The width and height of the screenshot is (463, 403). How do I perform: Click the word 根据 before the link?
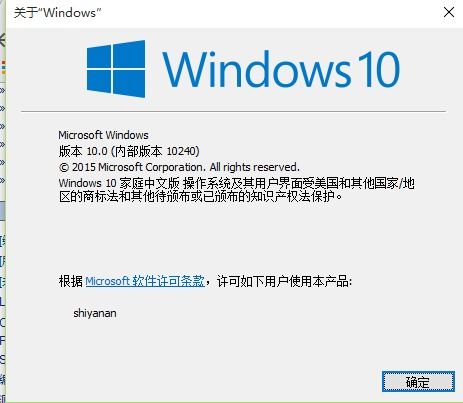tap(71, 281)
